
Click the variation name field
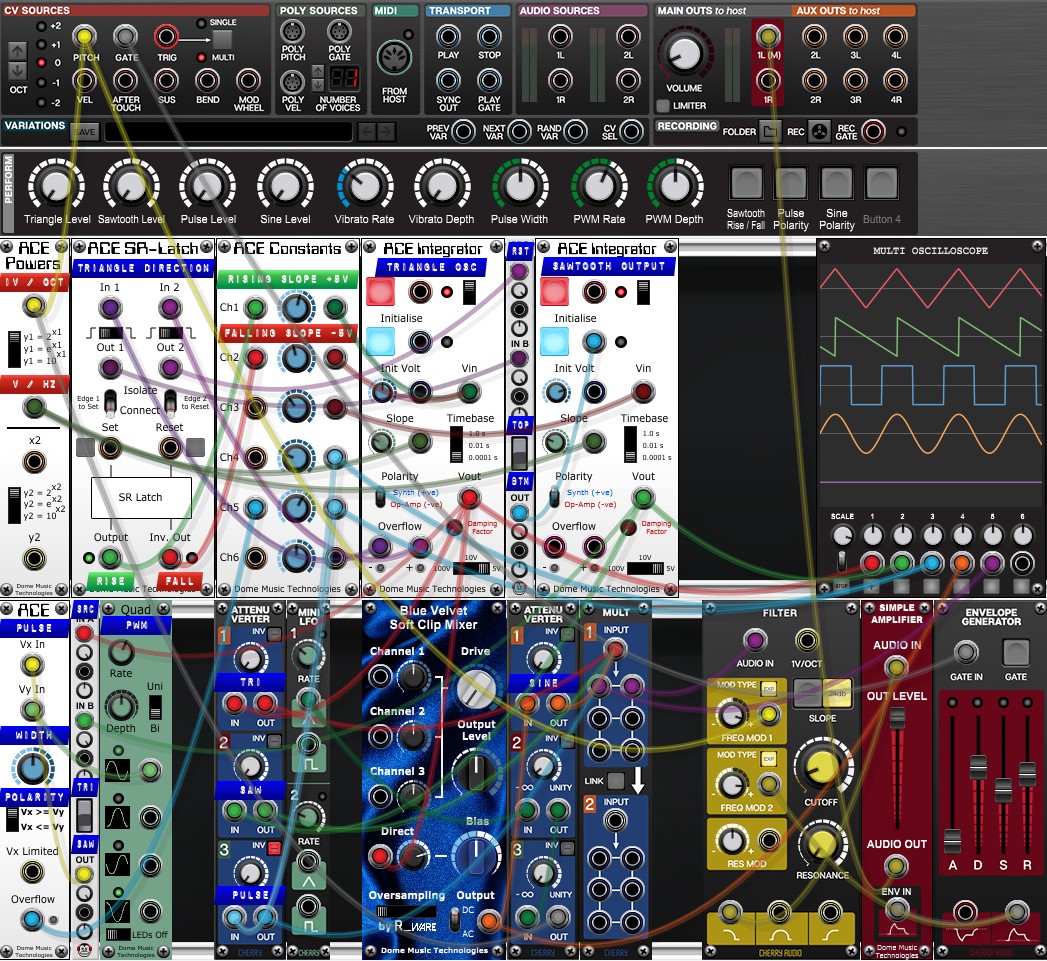pyautogui.click(x=228, y=132)
